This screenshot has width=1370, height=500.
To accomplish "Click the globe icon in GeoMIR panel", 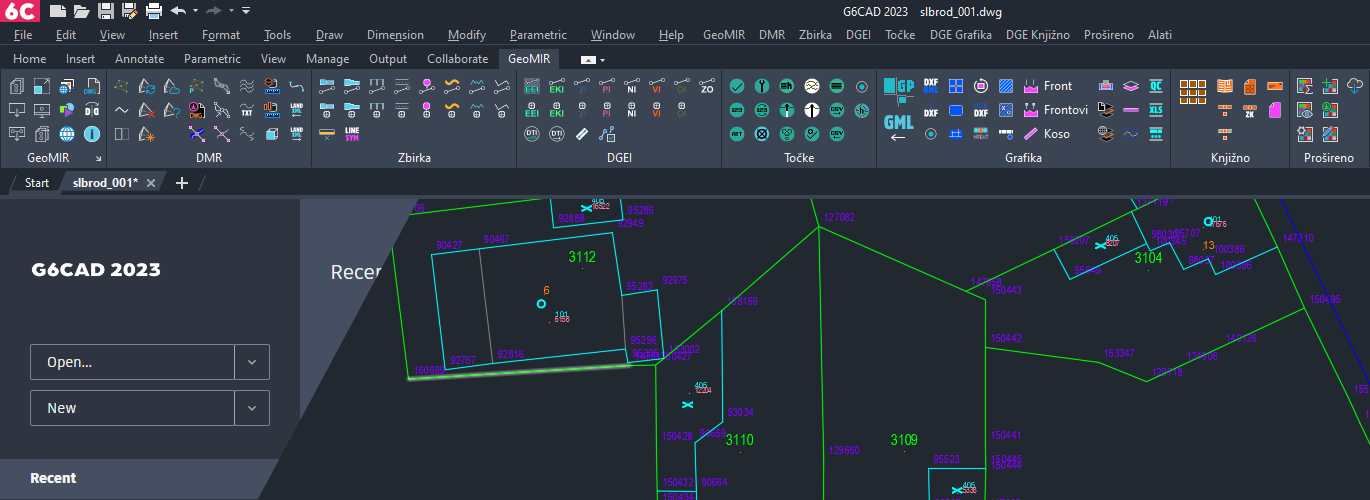I will [x=67, y=134].
